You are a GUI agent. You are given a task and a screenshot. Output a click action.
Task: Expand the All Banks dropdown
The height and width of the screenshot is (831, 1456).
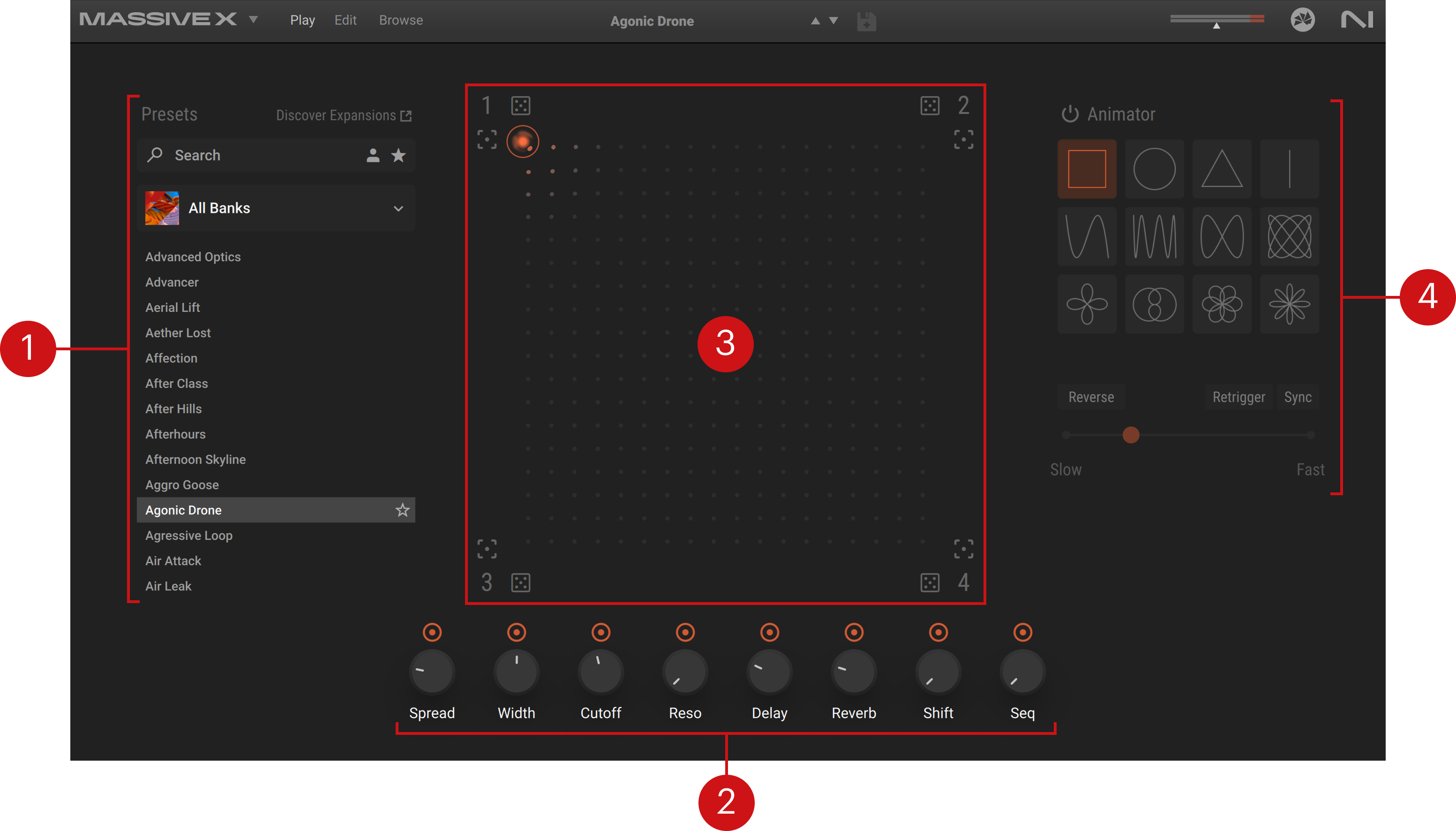398,208
